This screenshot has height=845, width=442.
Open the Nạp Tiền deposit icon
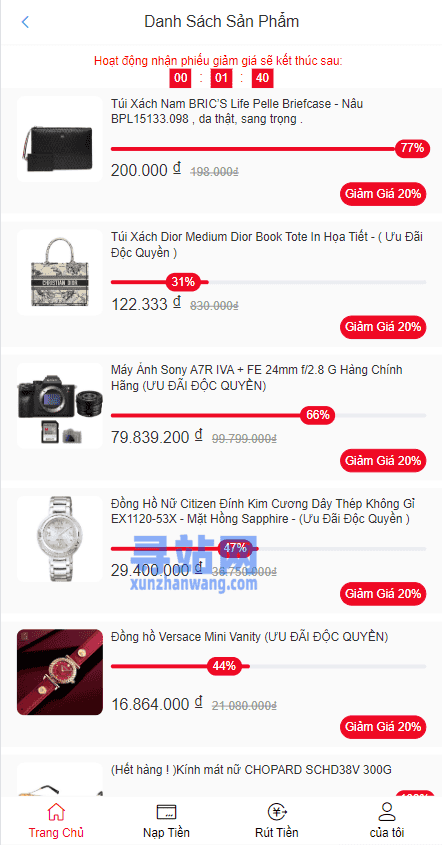tap(166, 812)
